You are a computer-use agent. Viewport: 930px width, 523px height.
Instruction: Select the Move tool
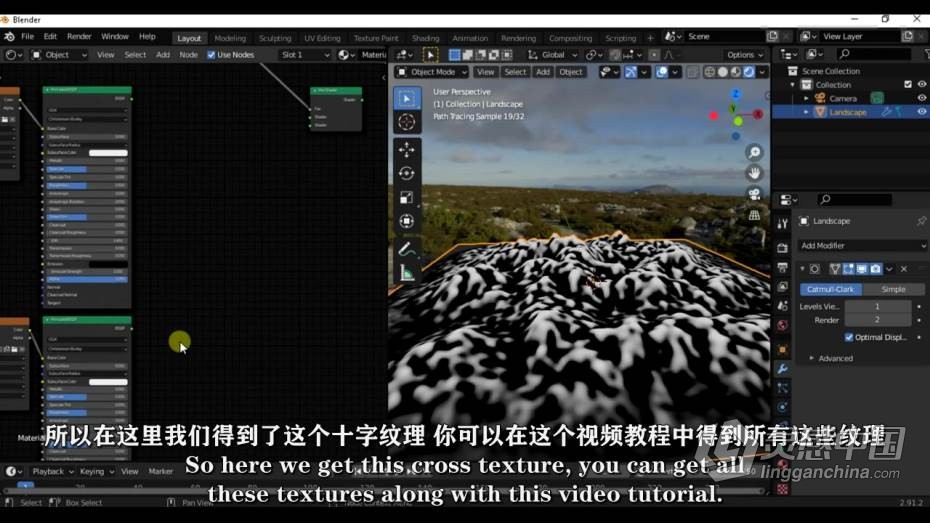click(406, 149)
